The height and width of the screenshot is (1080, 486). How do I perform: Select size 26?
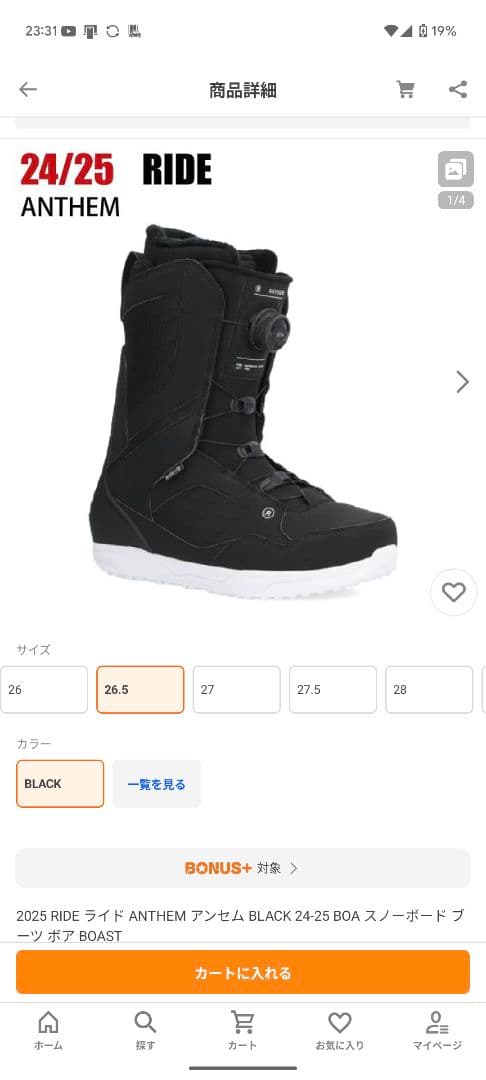tap(44, 689)
